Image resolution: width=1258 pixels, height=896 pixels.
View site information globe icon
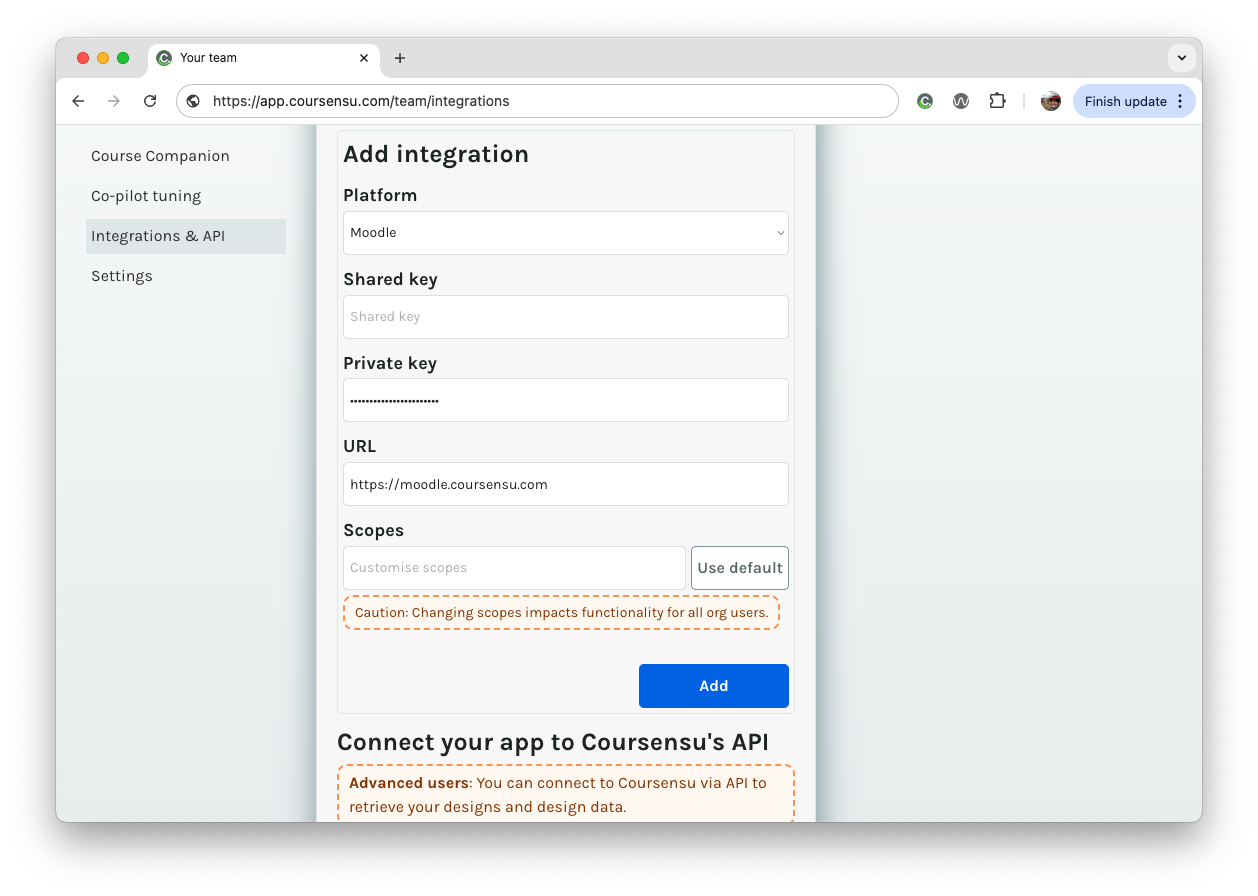pyautogui.click(x=193, y=101)
